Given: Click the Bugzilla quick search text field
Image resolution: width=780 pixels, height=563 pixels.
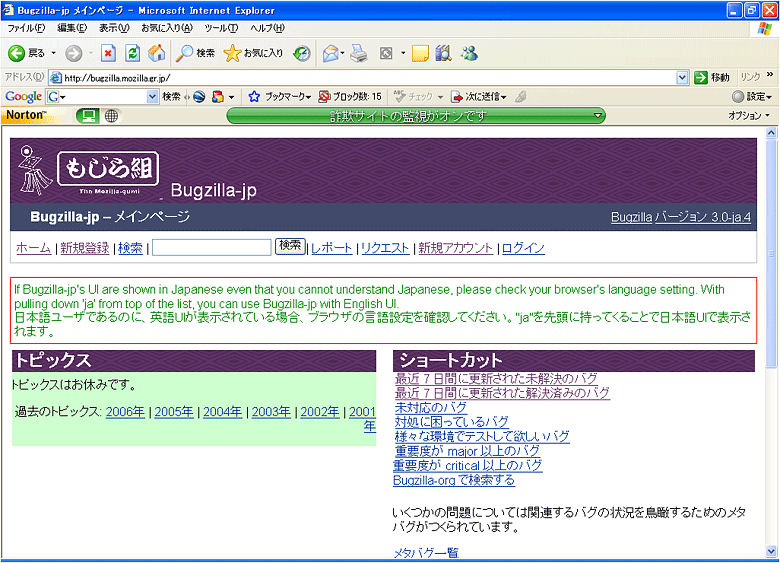Looking at the screenshot, I should (x=211, y=248).
